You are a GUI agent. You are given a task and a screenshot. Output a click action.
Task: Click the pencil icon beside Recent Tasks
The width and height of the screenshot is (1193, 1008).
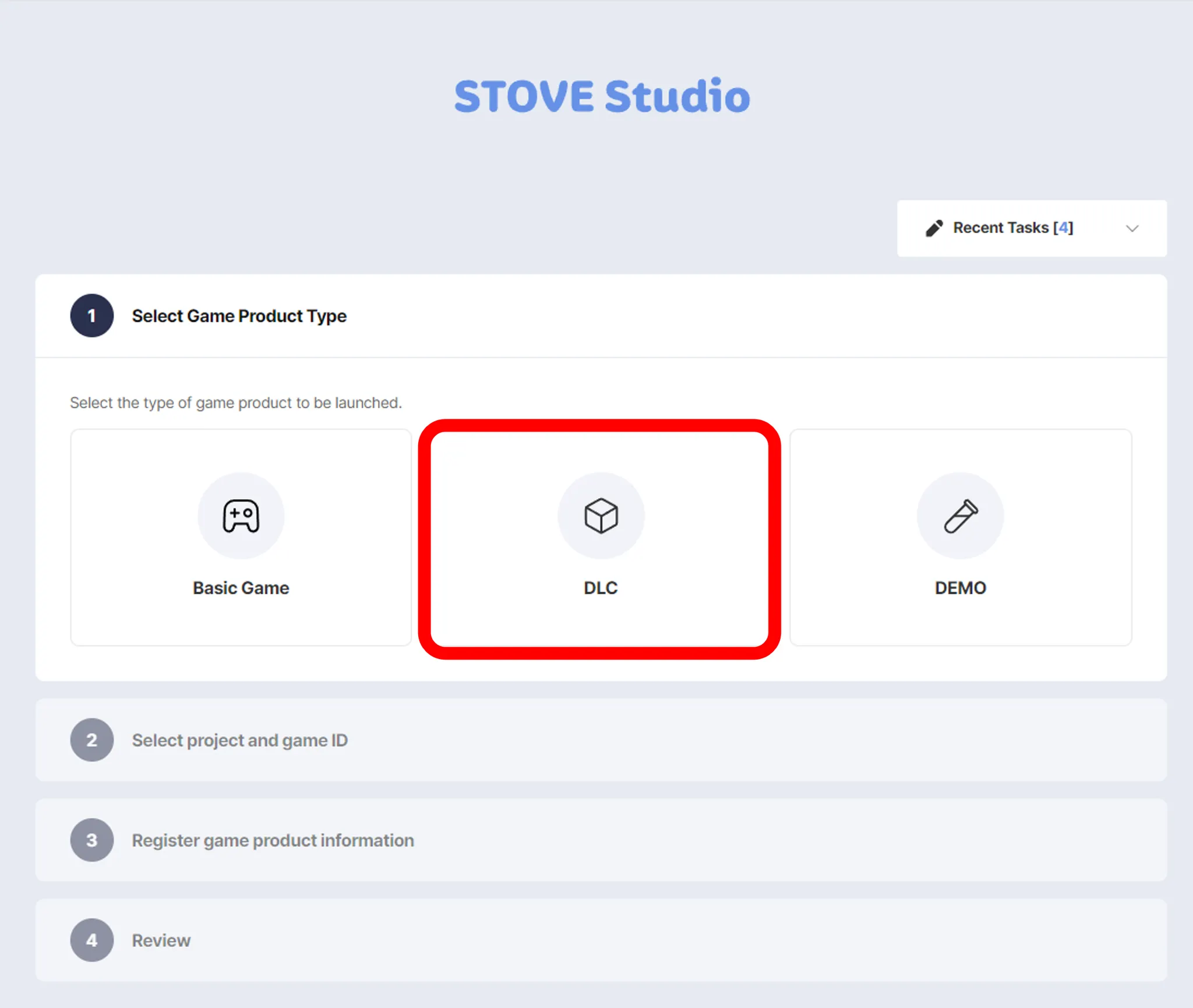[x=934, y=228]
